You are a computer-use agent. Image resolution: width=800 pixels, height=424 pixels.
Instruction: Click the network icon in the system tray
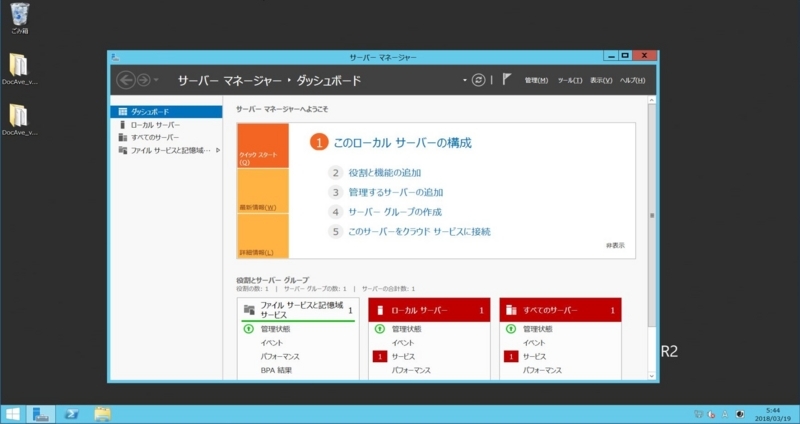click(699, 414)
